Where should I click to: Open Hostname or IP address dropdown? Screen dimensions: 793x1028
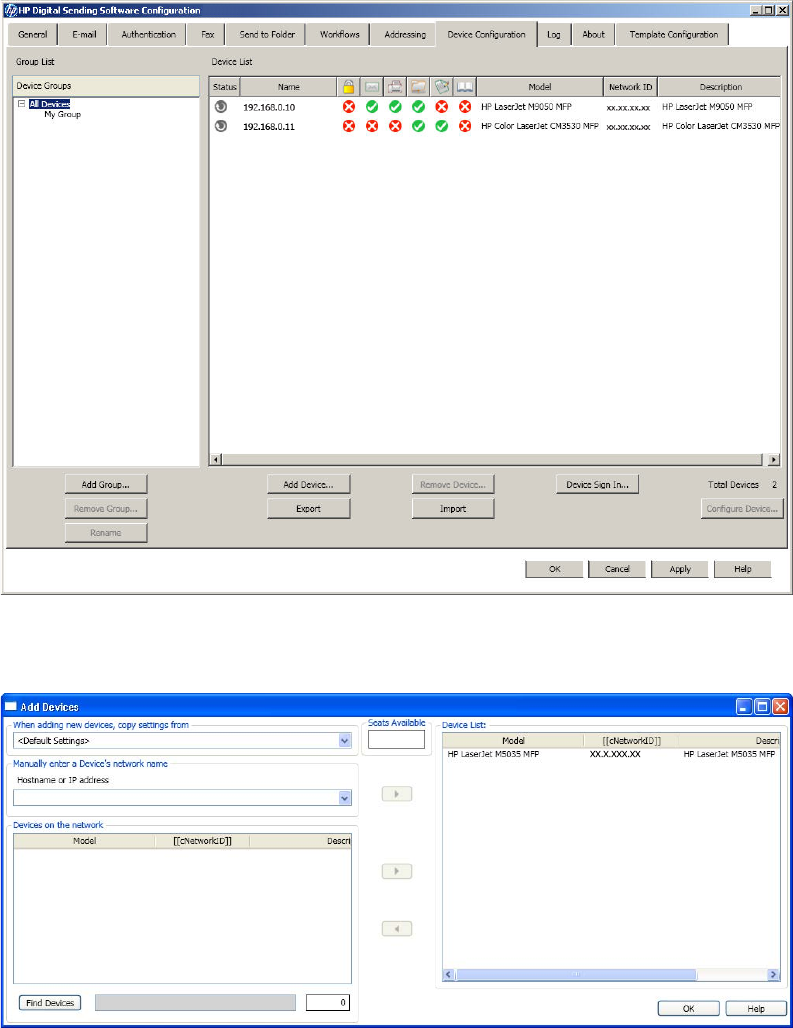click(x=345, y=798)
